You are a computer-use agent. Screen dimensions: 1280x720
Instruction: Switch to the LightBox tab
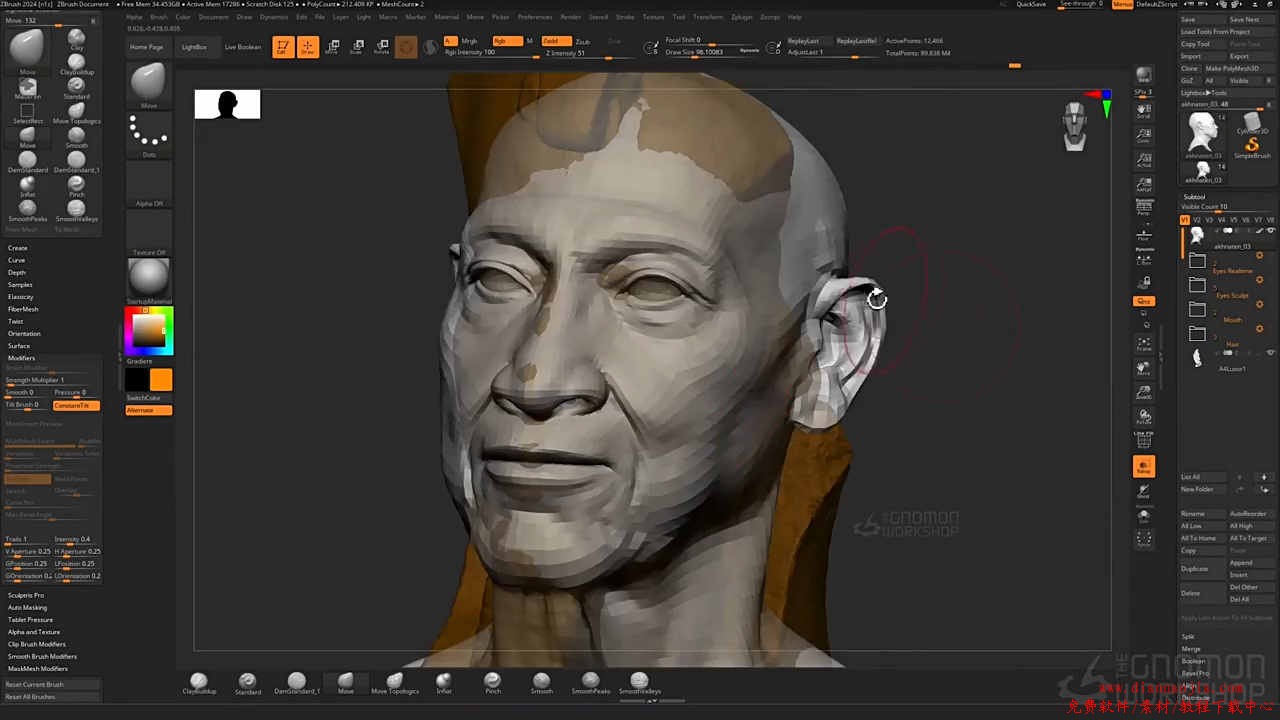[194, 47]
